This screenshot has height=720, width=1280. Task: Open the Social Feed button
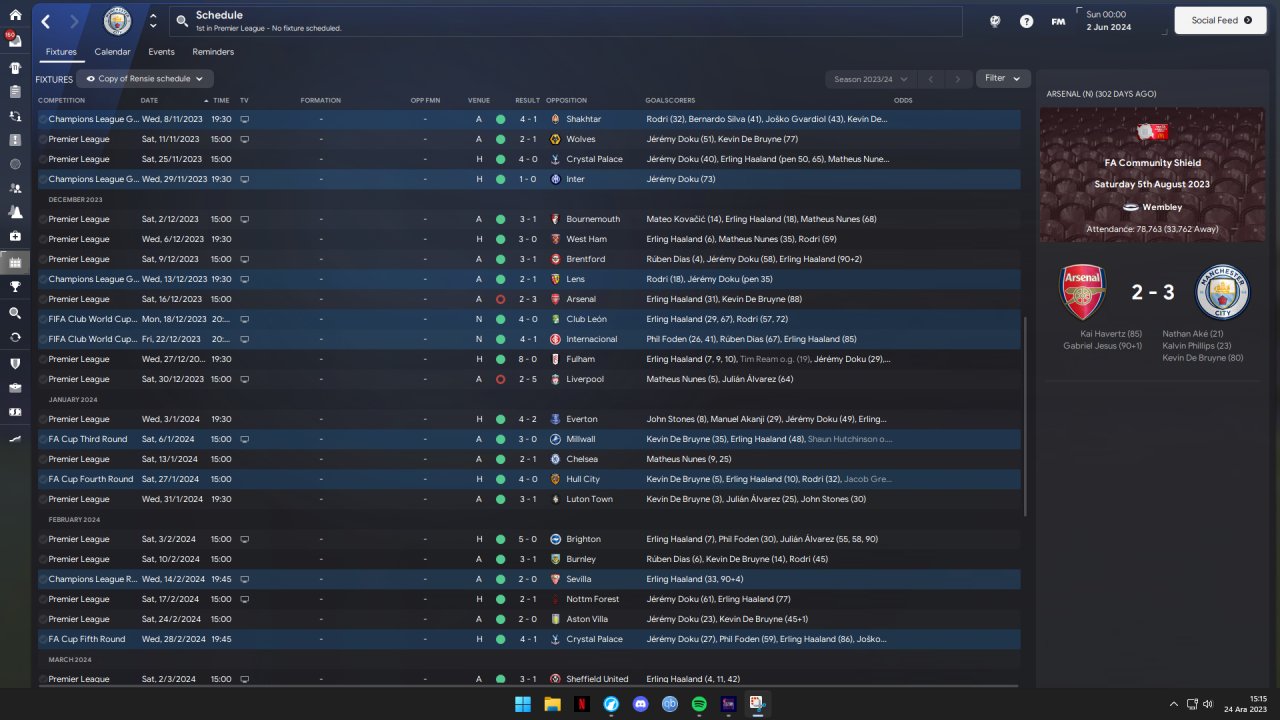1222,20
